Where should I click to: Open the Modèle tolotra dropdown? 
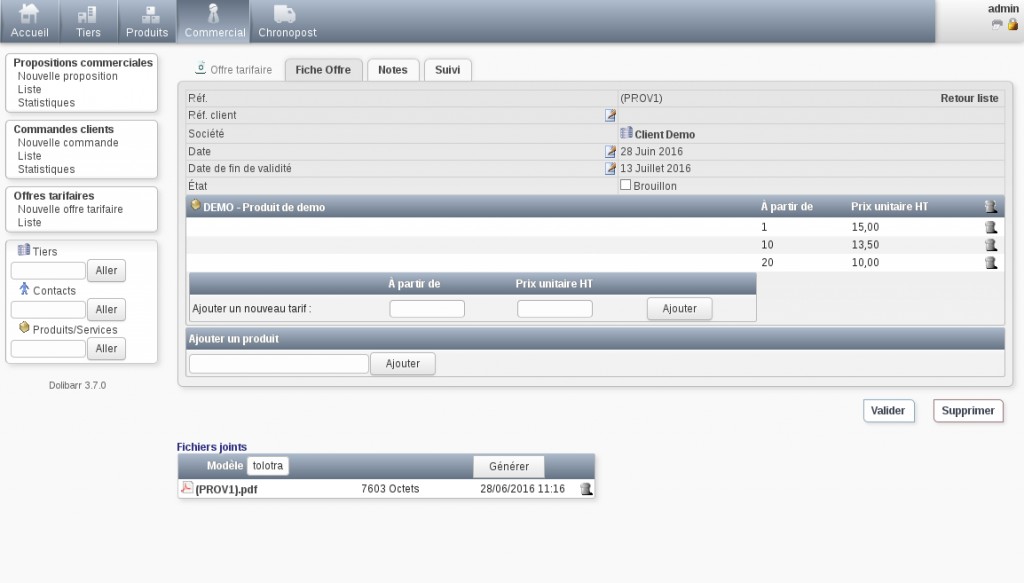coord(268,465)
